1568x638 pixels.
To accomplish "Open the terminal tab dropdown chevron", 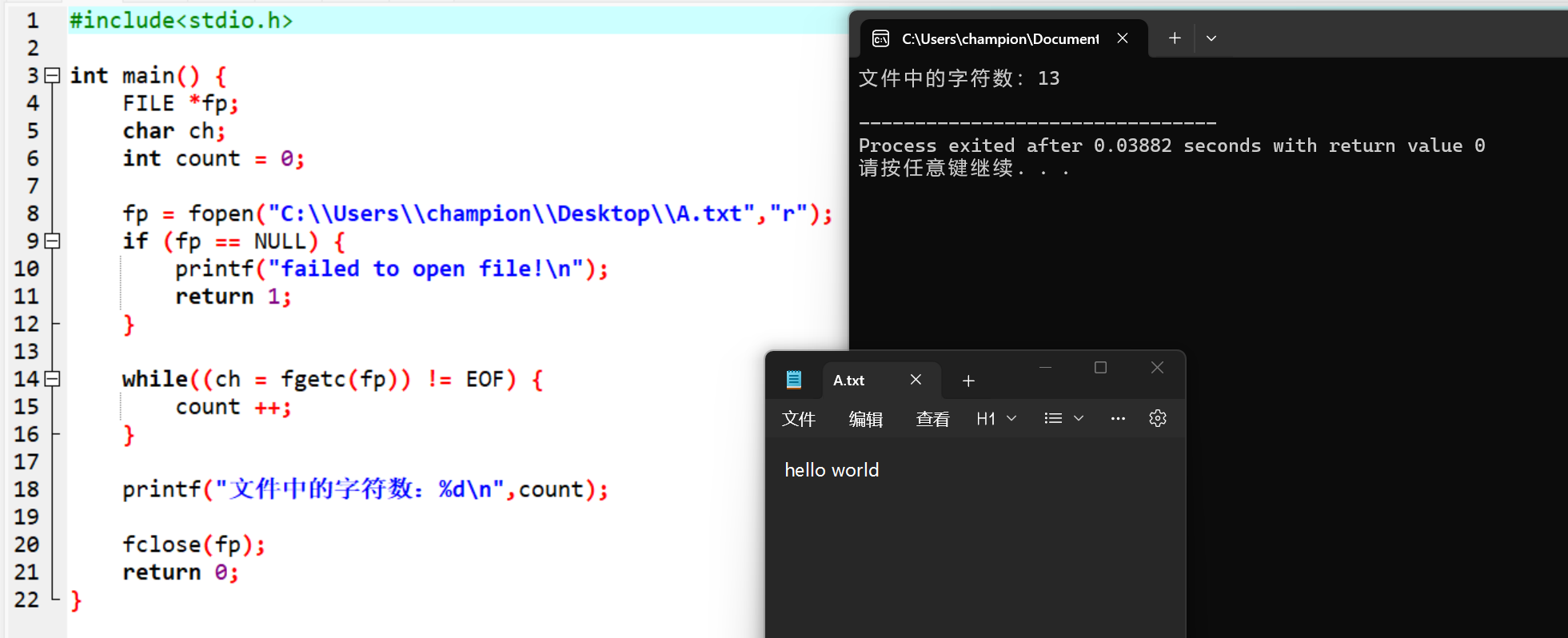I will (x=1211, y=38).
